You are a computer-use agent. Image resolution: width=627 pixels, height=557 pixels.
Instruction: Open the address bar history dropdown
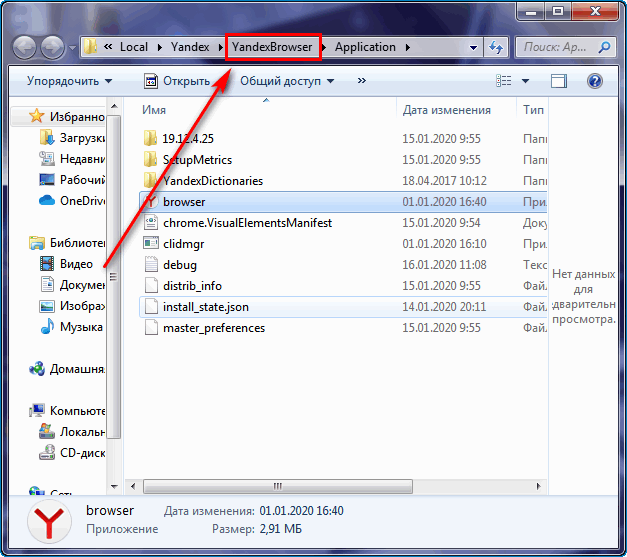(473, 48)
